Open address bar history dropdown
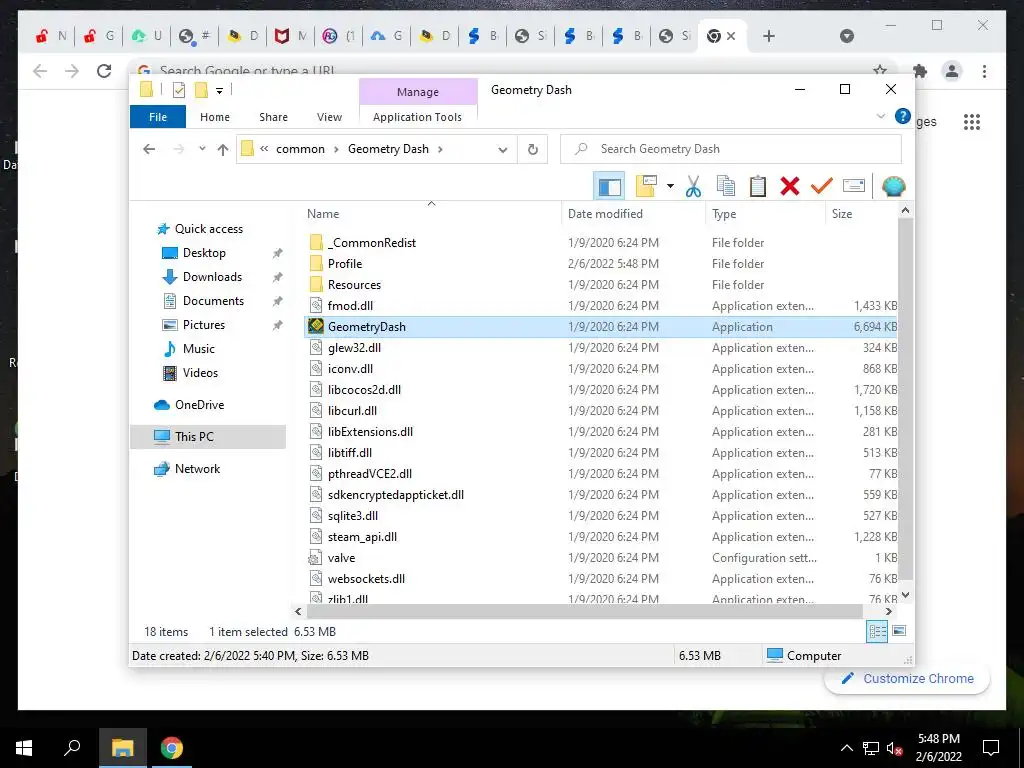 502,150
